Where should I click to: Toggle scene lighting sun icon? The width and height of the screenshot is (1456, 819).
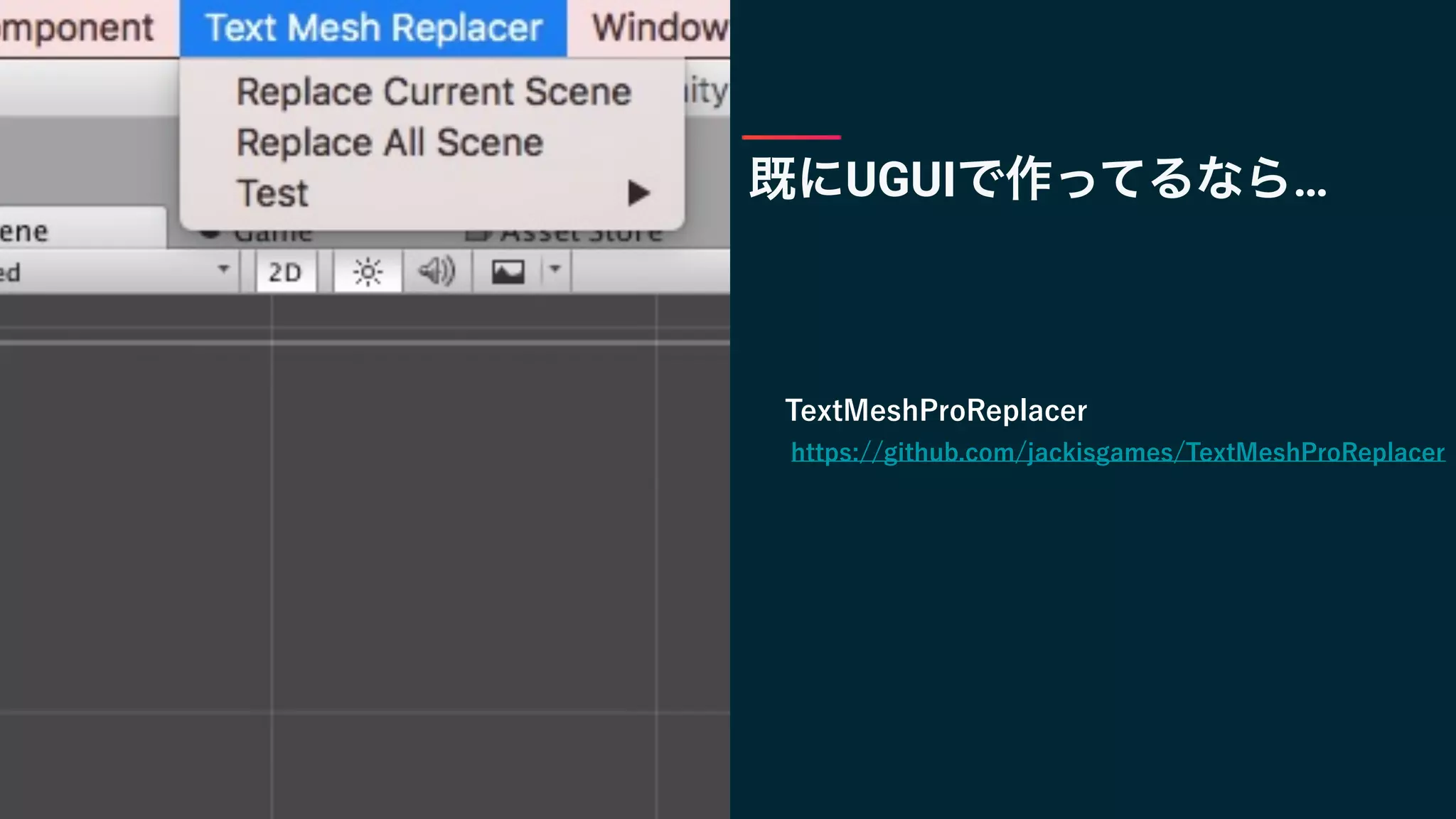(368, 272)
